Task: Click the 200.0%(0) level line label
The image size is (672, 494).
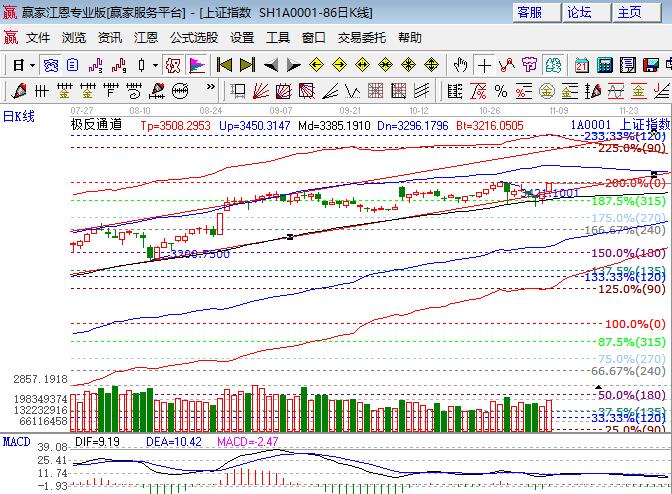Action: 636,183
